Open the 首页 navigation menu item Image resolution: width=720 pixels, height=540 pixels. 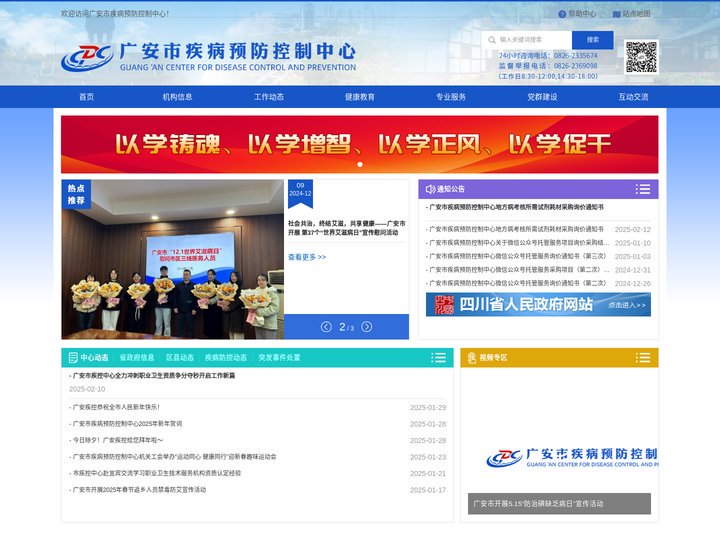pos(86,97)
